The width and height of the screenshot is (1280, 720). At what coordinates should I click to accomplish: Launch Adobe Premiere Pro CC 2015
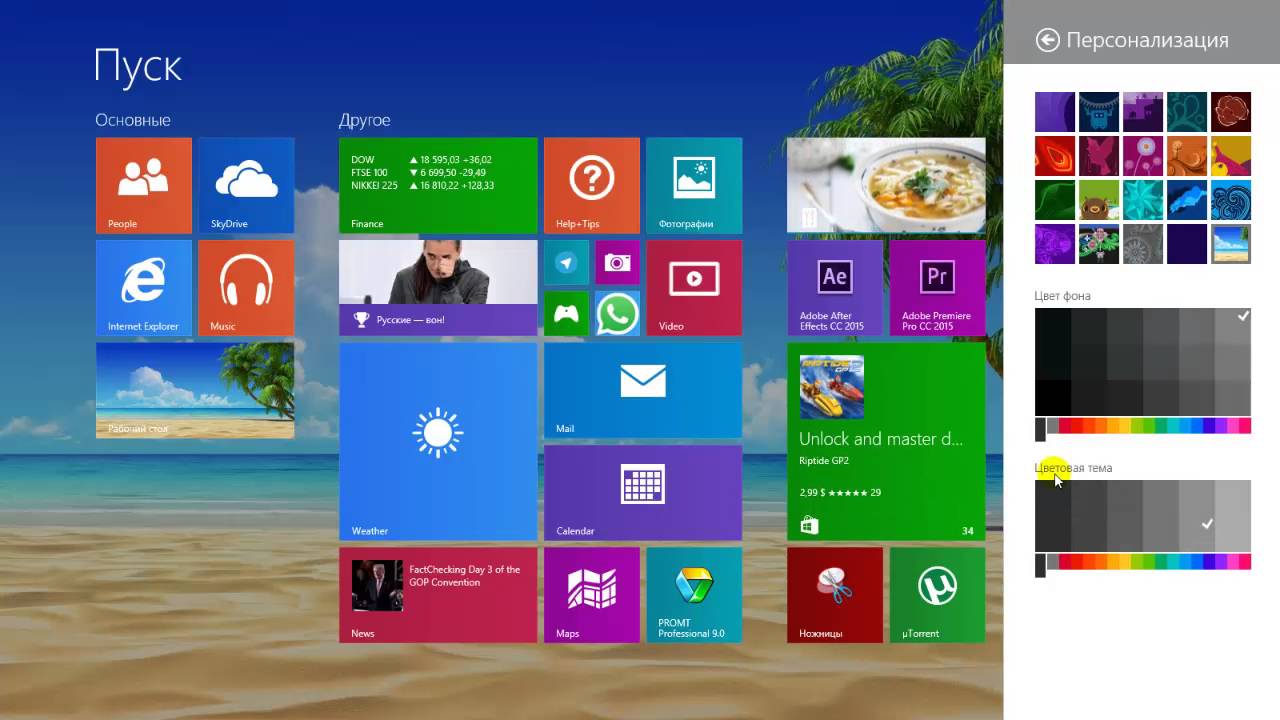pos(937,288)
